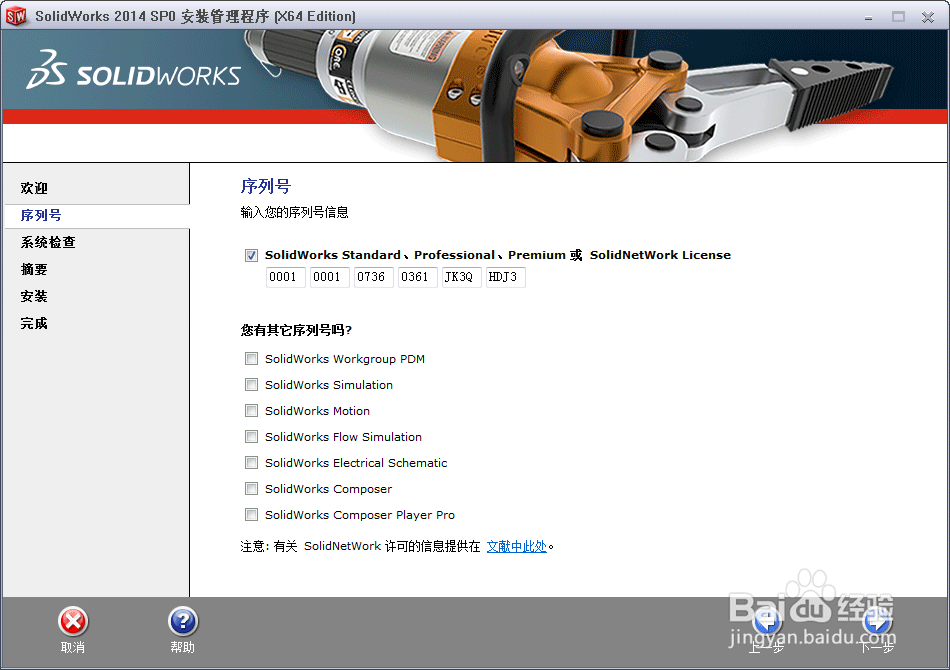Click the SolidWorks logo in the banner
This screenshot has width=950, height=670.
point(135,72)
